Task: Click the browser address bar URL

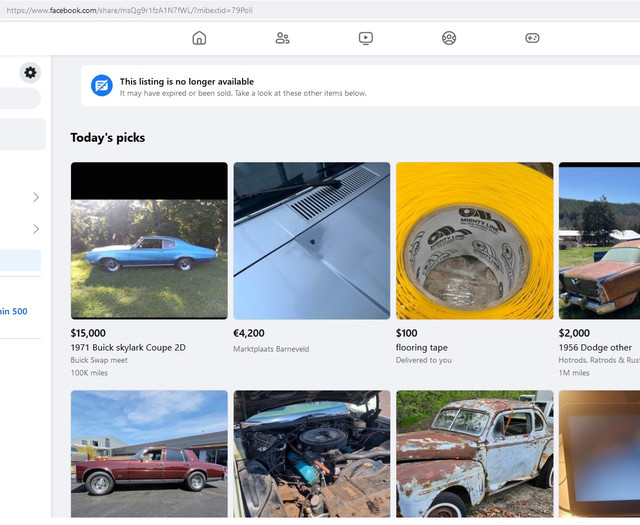Action: pyautogui.click(x=129, y=10)
